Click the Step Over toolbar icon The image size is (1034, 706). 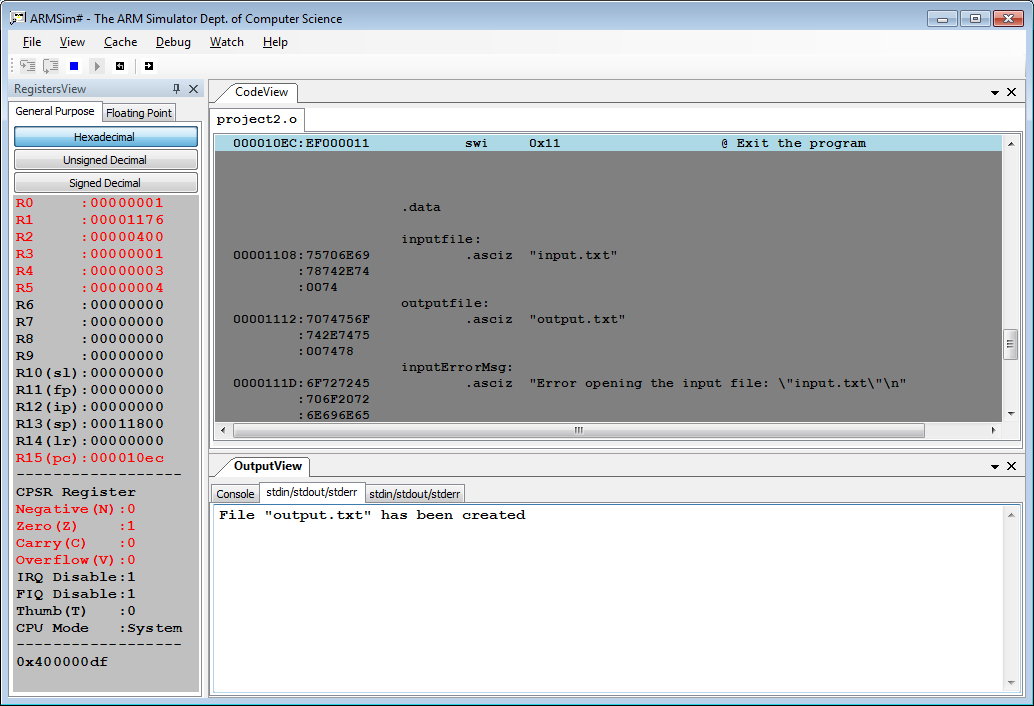coord(50,66)
